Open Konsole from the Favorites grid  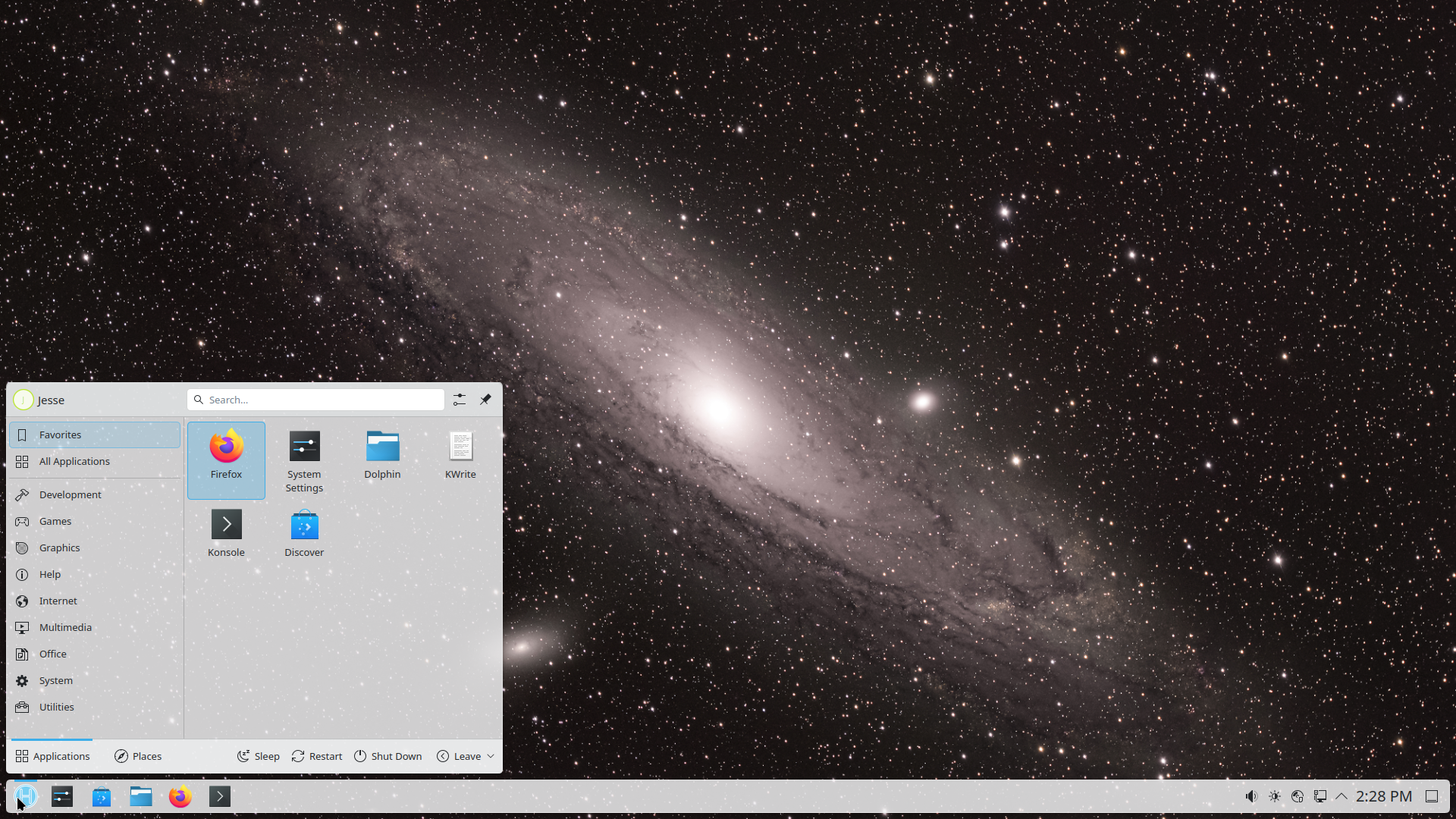point(226,538)
